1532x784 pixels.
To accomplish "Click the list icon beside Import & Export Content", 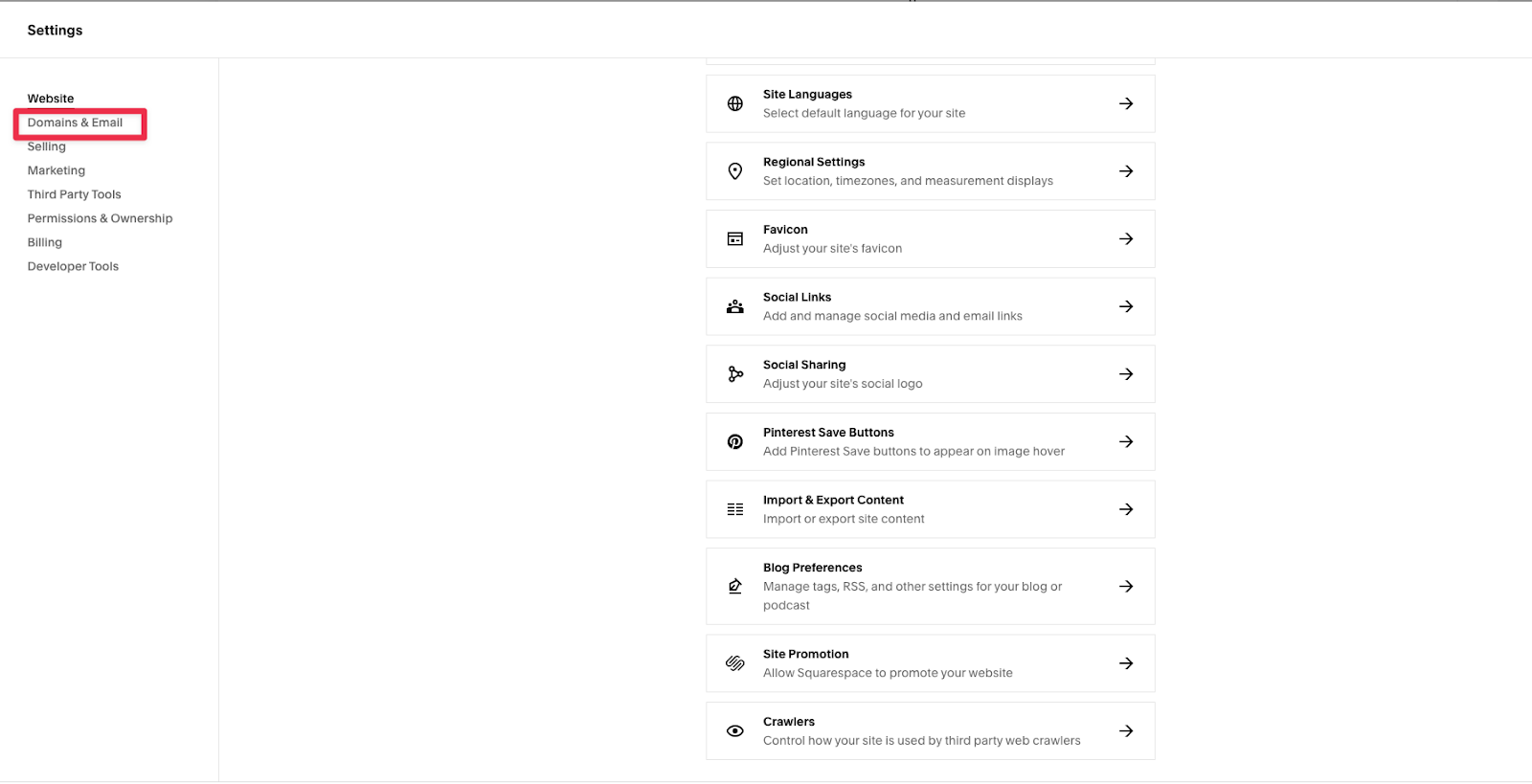I will pyautogui.click(x=735, y=509).
